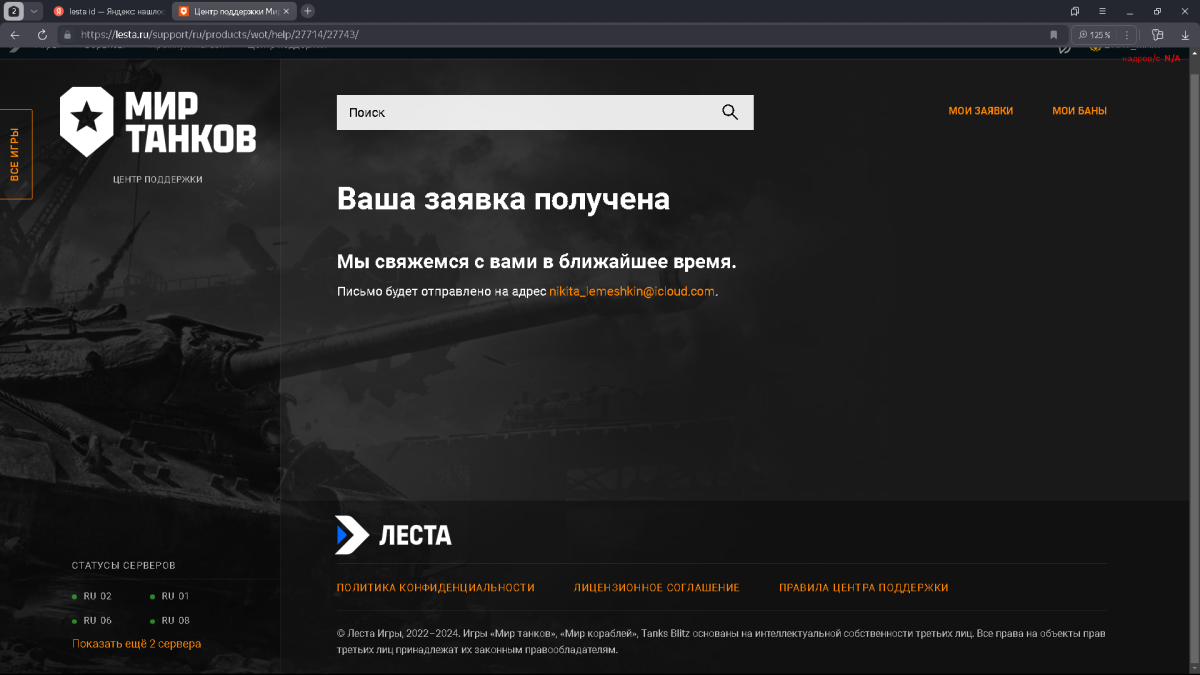This screenshot has height=675, width=1200.
Task: Click the 125% zoom indicator
Action: (1094, 34)
